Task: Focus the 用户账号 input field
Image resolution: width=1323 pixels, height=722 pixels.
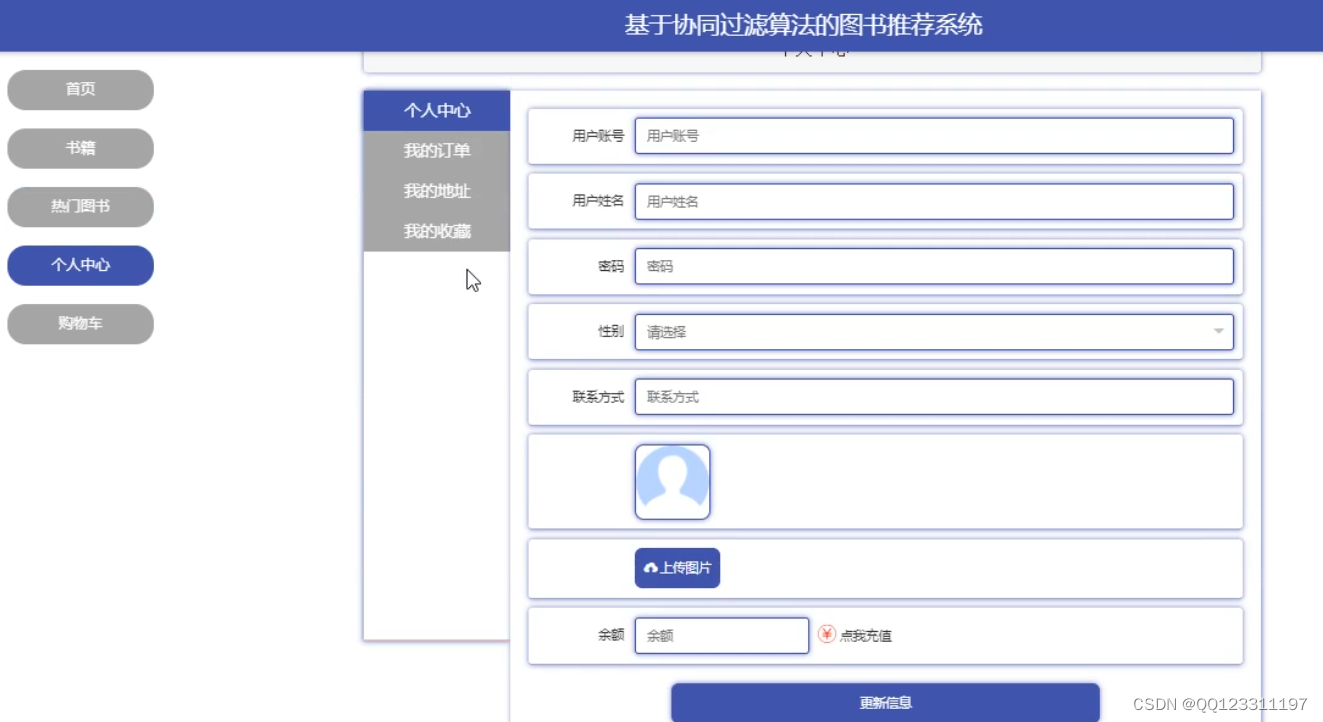Action: [934, 136]
